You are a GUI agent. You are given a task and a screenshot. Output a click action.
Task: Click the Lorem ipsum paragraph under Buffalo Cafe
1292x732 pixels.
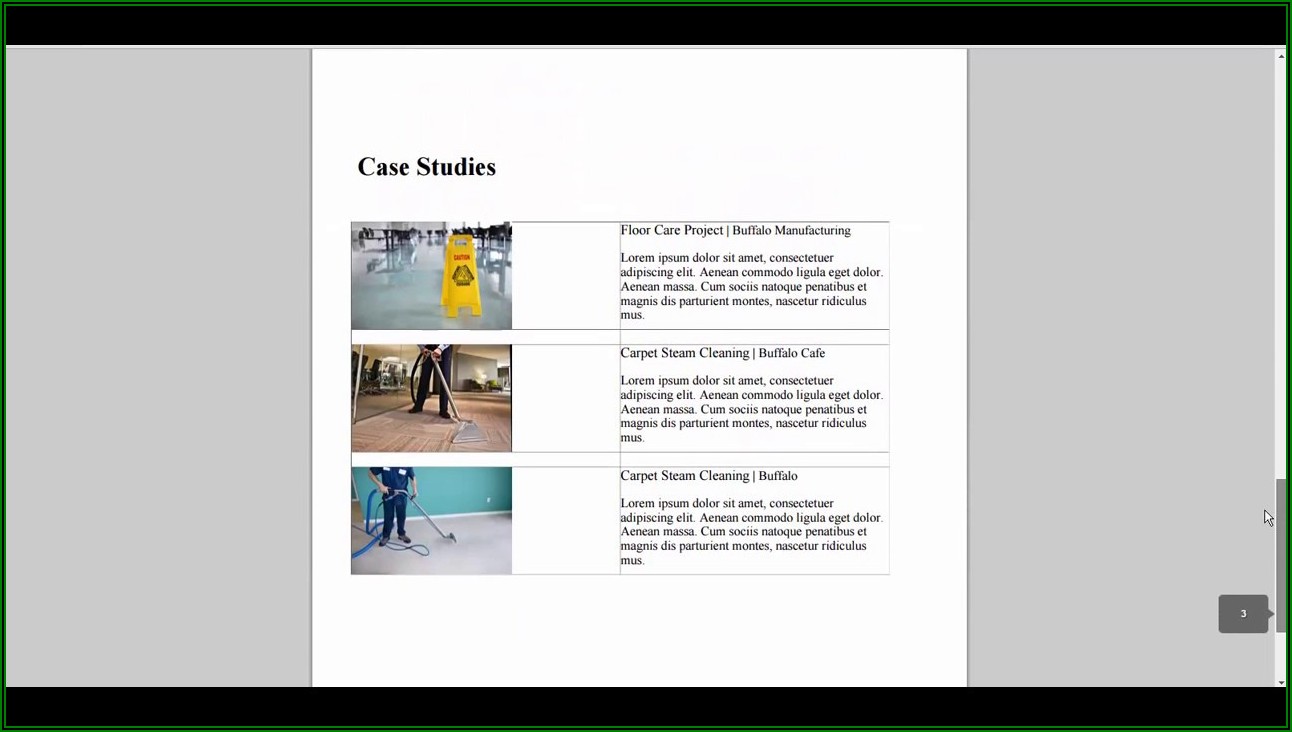pos(750,409)
